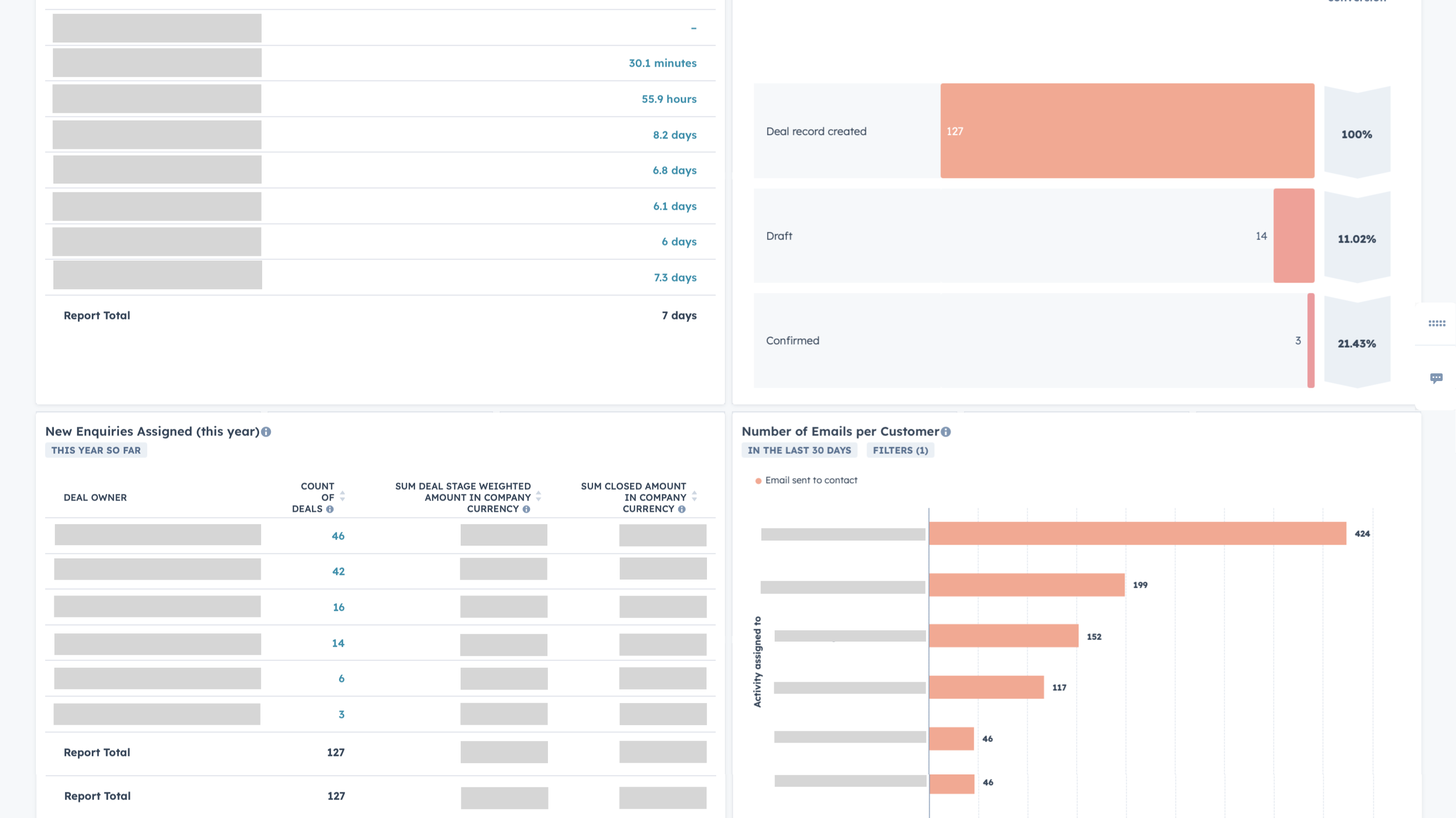Screen dimensions: 1456x818
Task: Click the chat/comment icon on the right side
Action: 1436,377
